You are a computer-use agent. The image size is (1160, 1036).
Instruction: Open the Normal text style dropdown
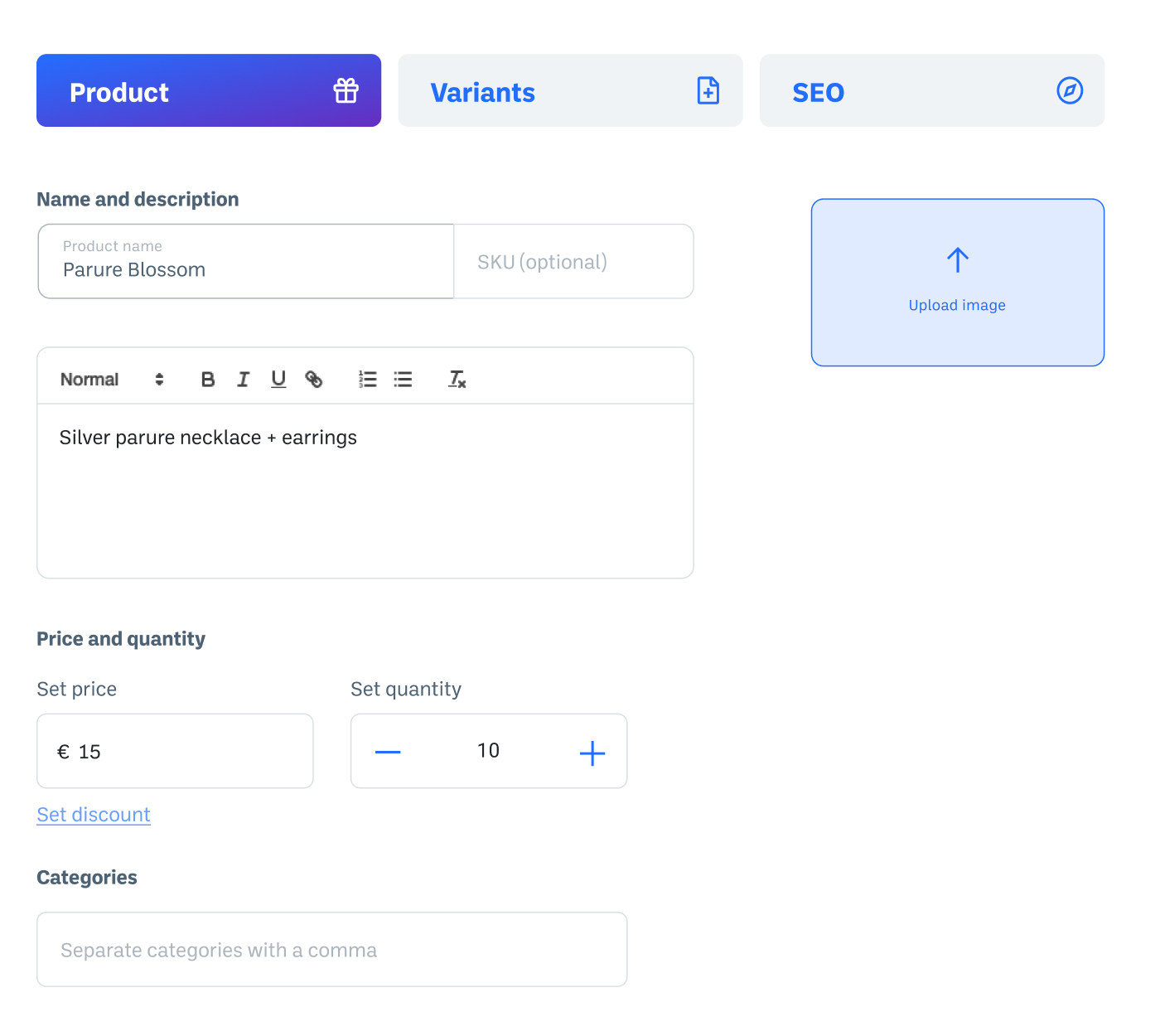click(x=112, y=380)
